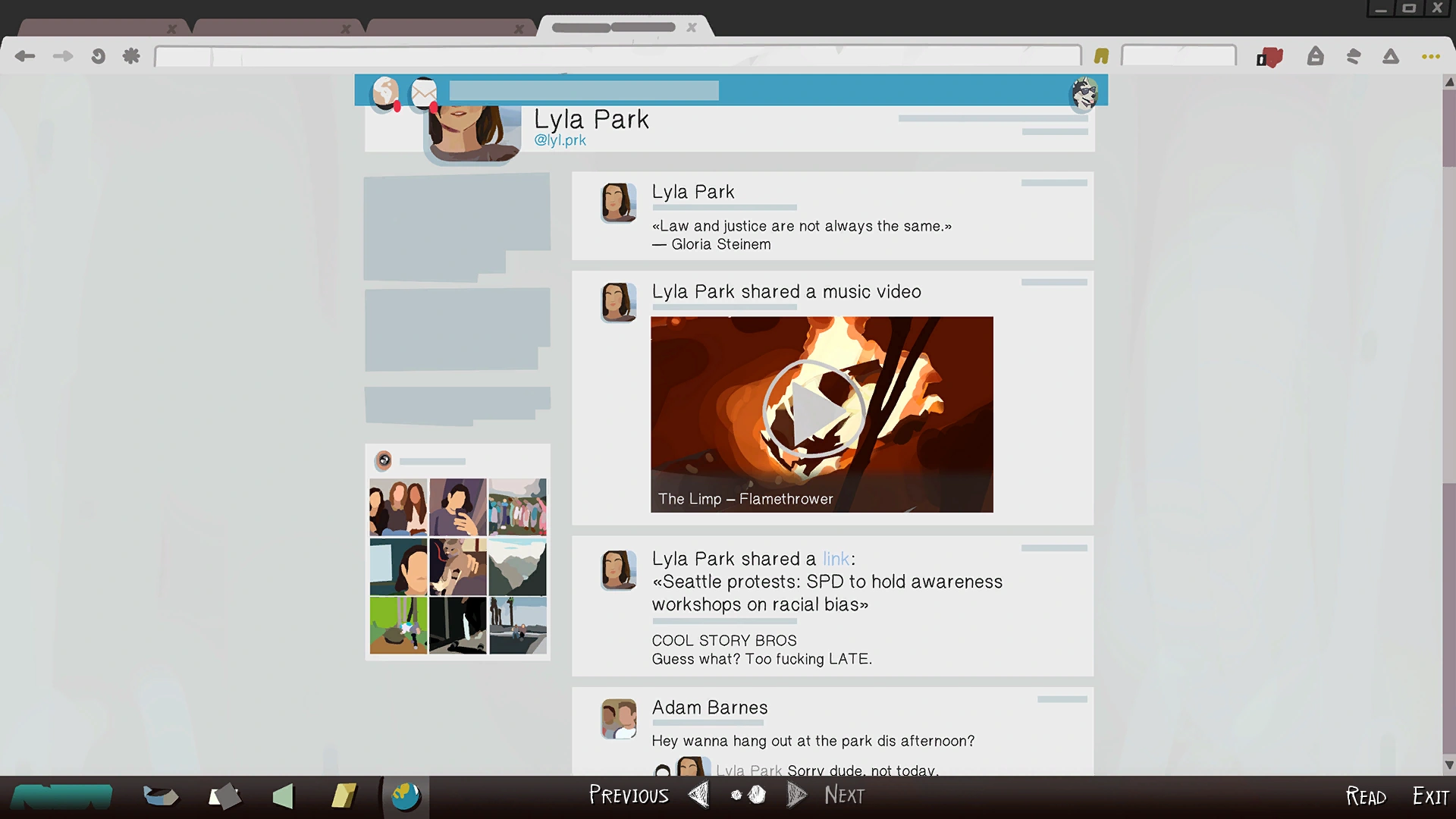Click the globe browser taskbar icon
This screenshot has height=819, width=1456.
pos(406,796)
